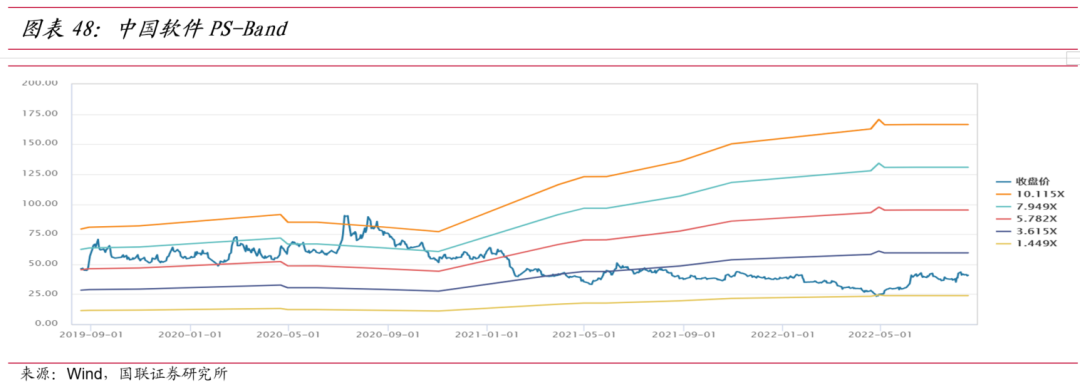
Task: Click the 2021-09-01 date label
Action: 683,335
